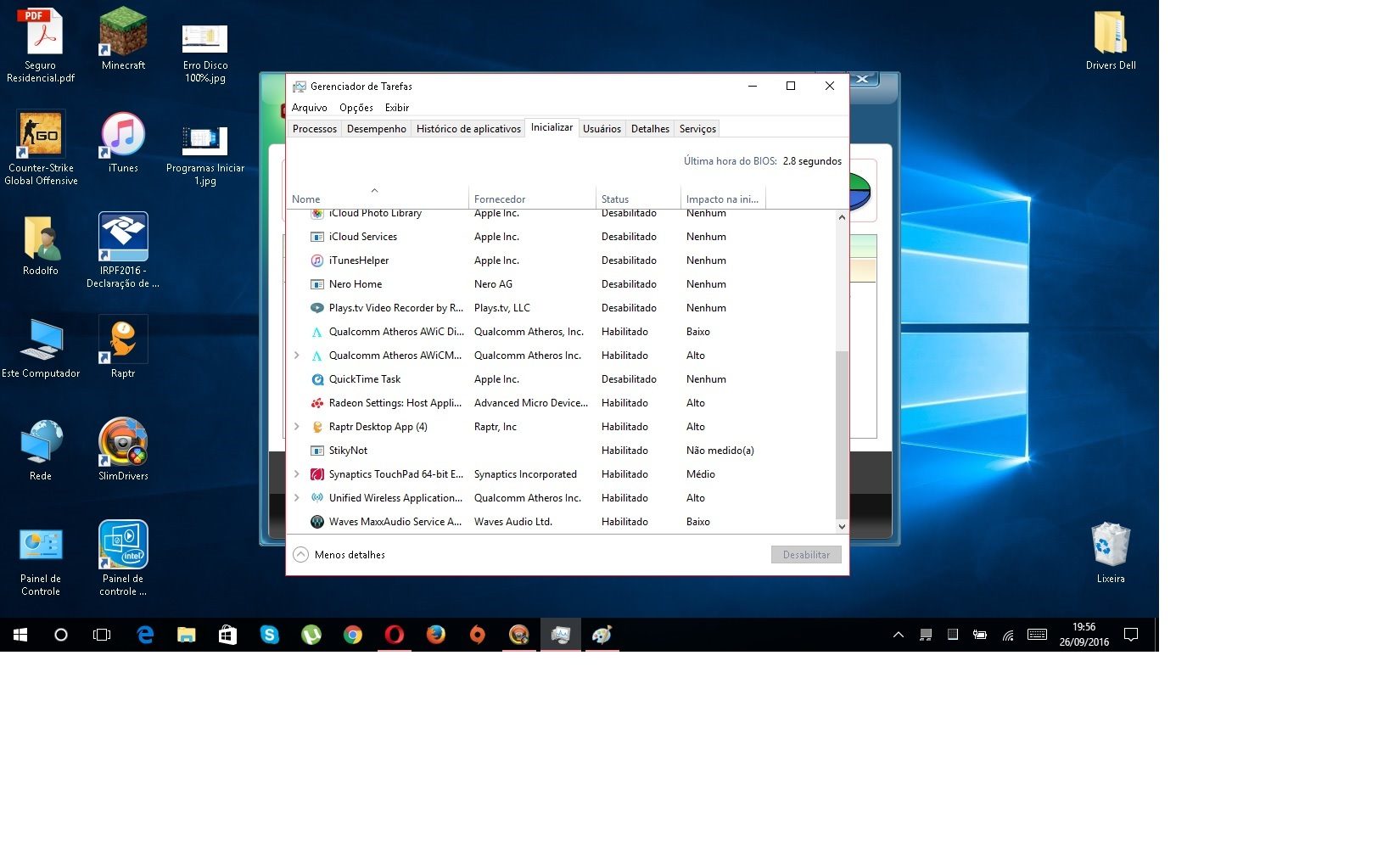1400x857 pixels.
Task: Select the iTunesHelper startup entry
Action: (x=561, y=260)
